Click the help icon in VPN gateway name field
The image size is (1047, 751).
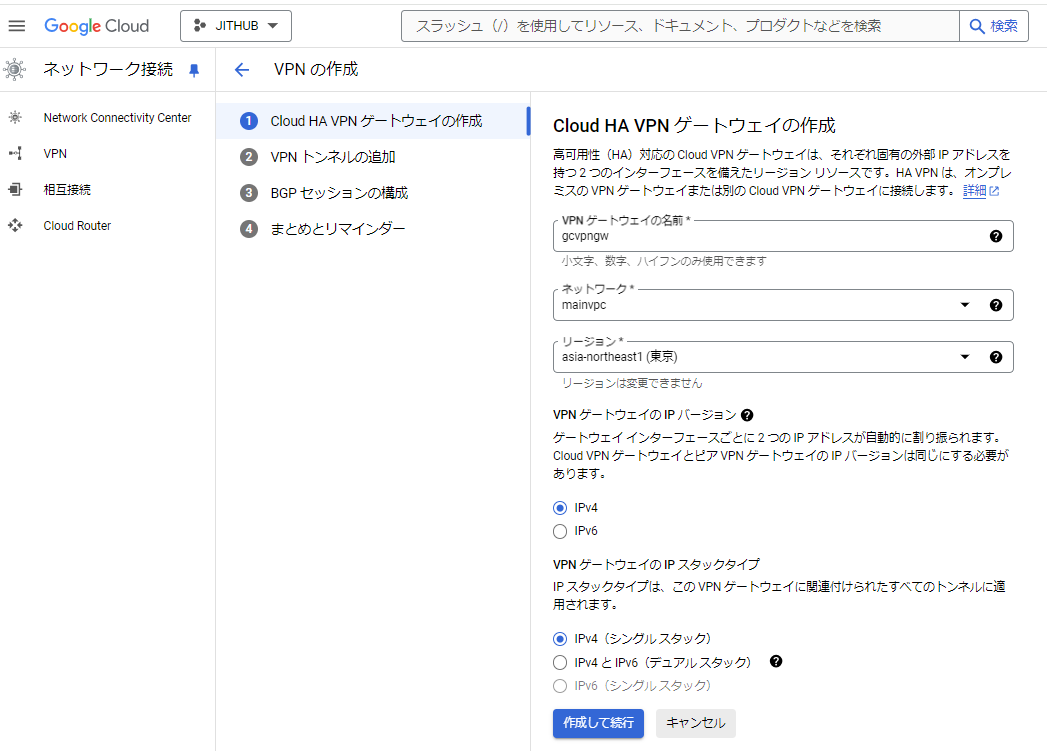pos(995,237)
